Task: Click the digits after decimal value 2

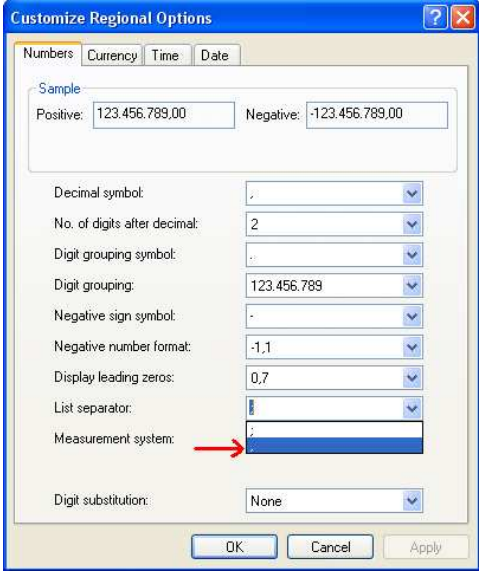Action: click(254, 224)
